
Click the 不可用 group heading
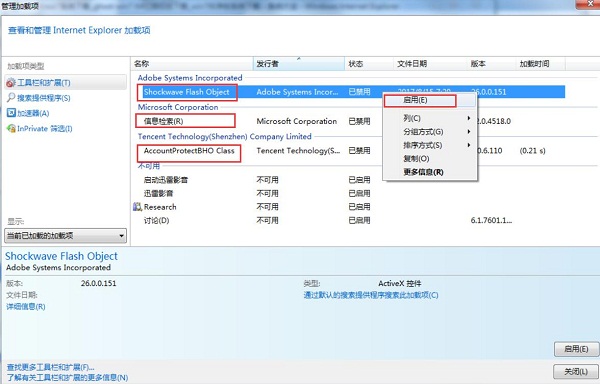pyautogui.click(x=149, y=166)
